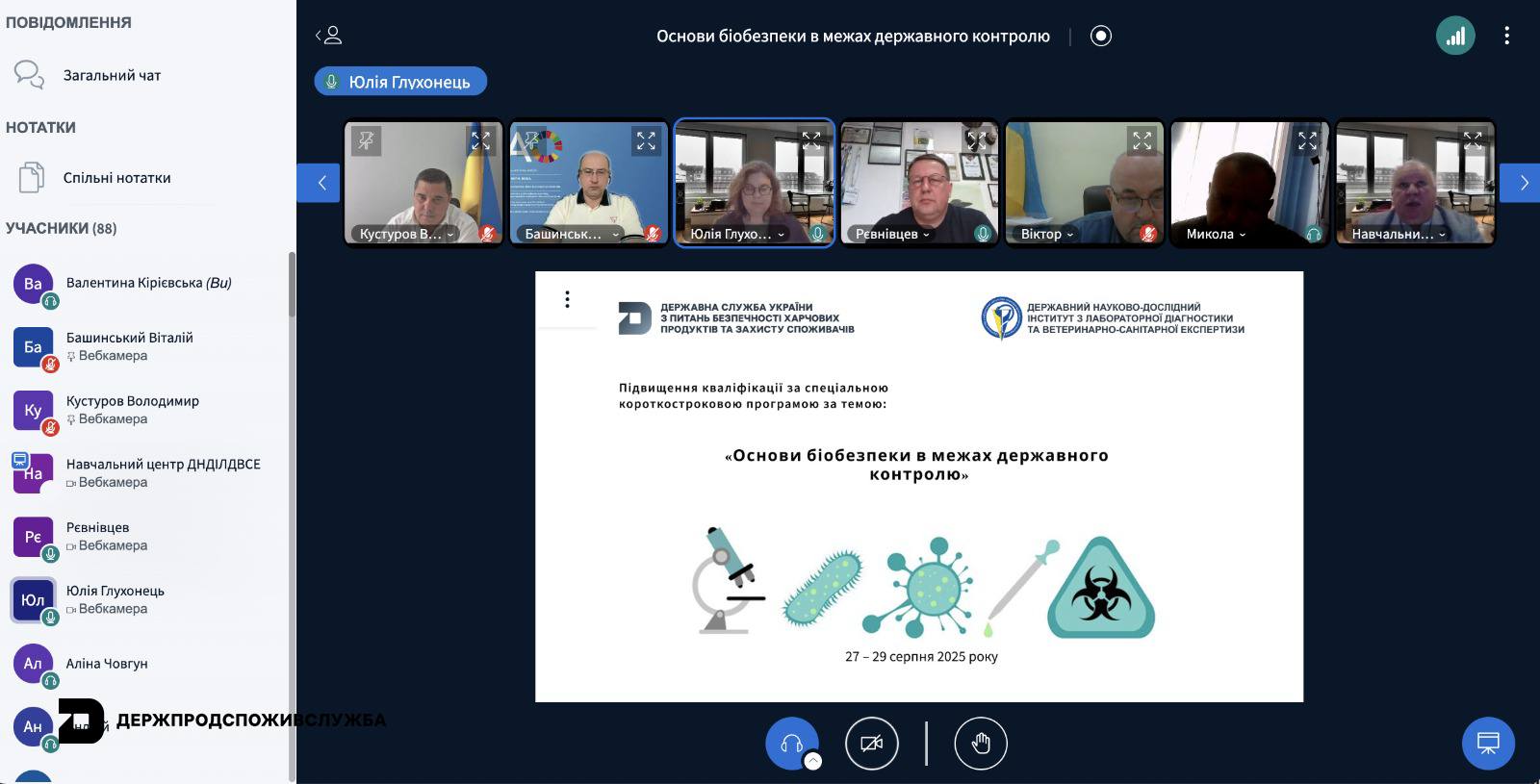1540x784 pixels.
Task: Click the Юлія Глухонець talking indicator button
Action: pos(400,82)
